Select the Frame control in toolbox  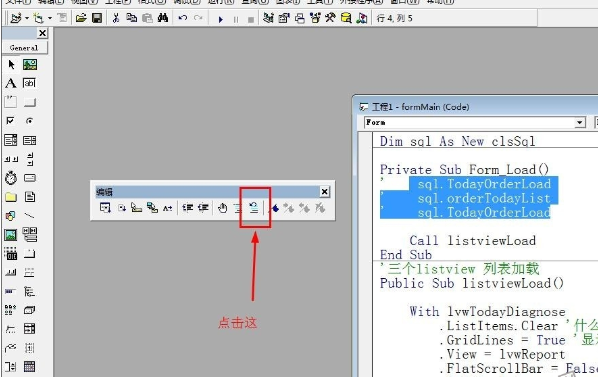pyautogui.click(x=10, y=102)
